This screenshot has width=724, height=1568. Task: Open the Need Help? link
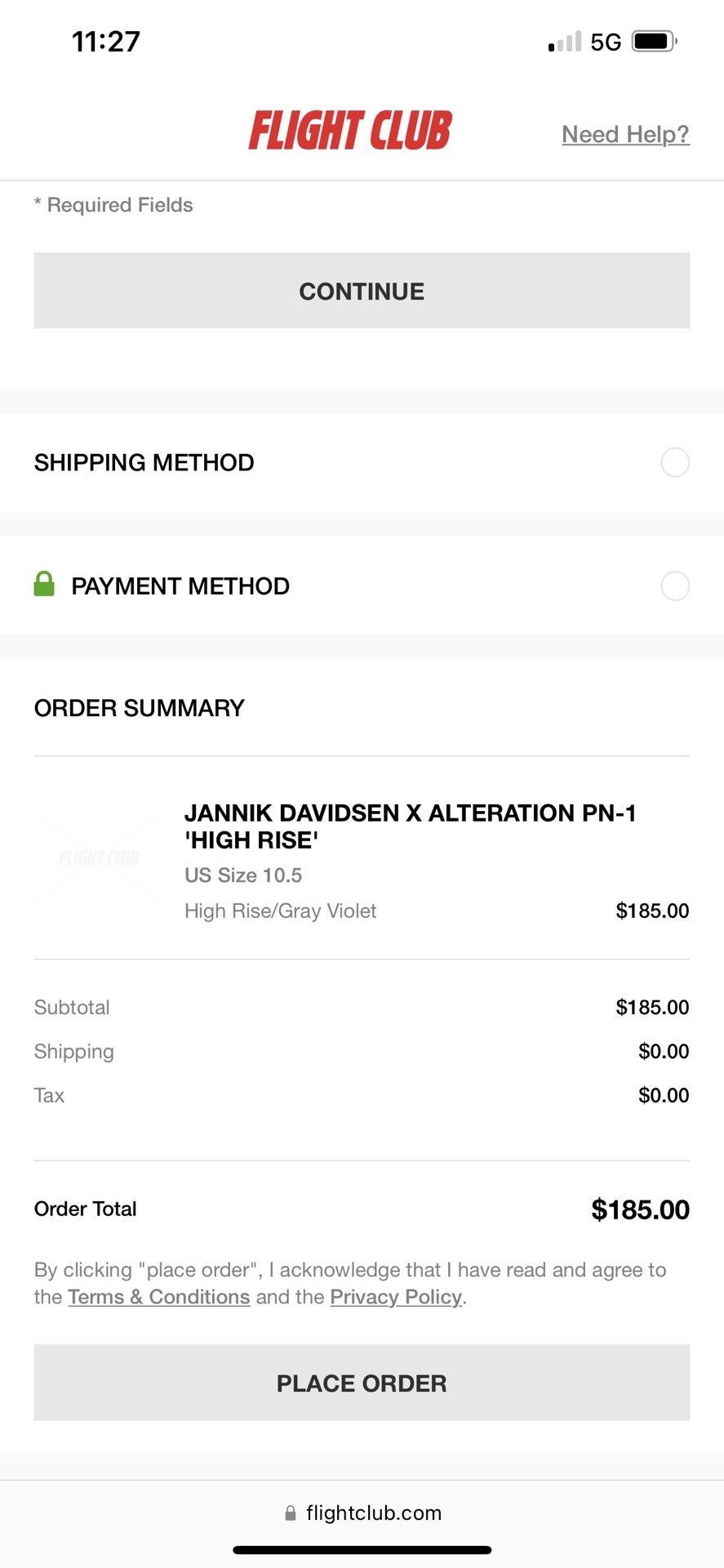point(625,134)
